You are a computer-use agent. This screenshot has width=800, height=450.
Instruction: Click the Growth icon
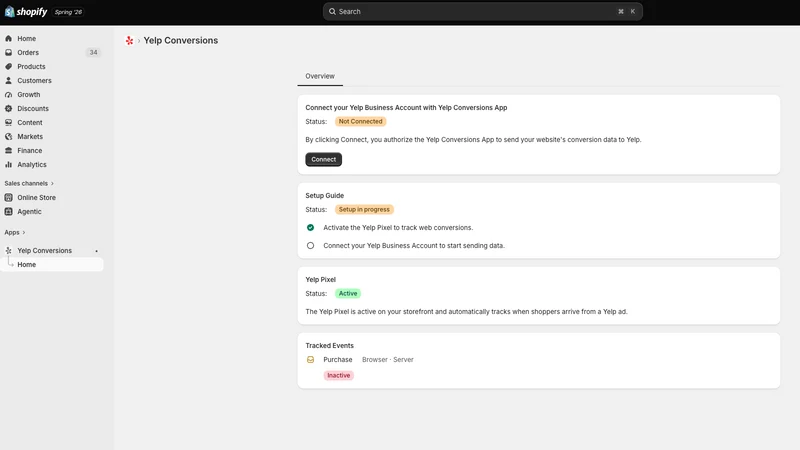[x=9, y=94]
